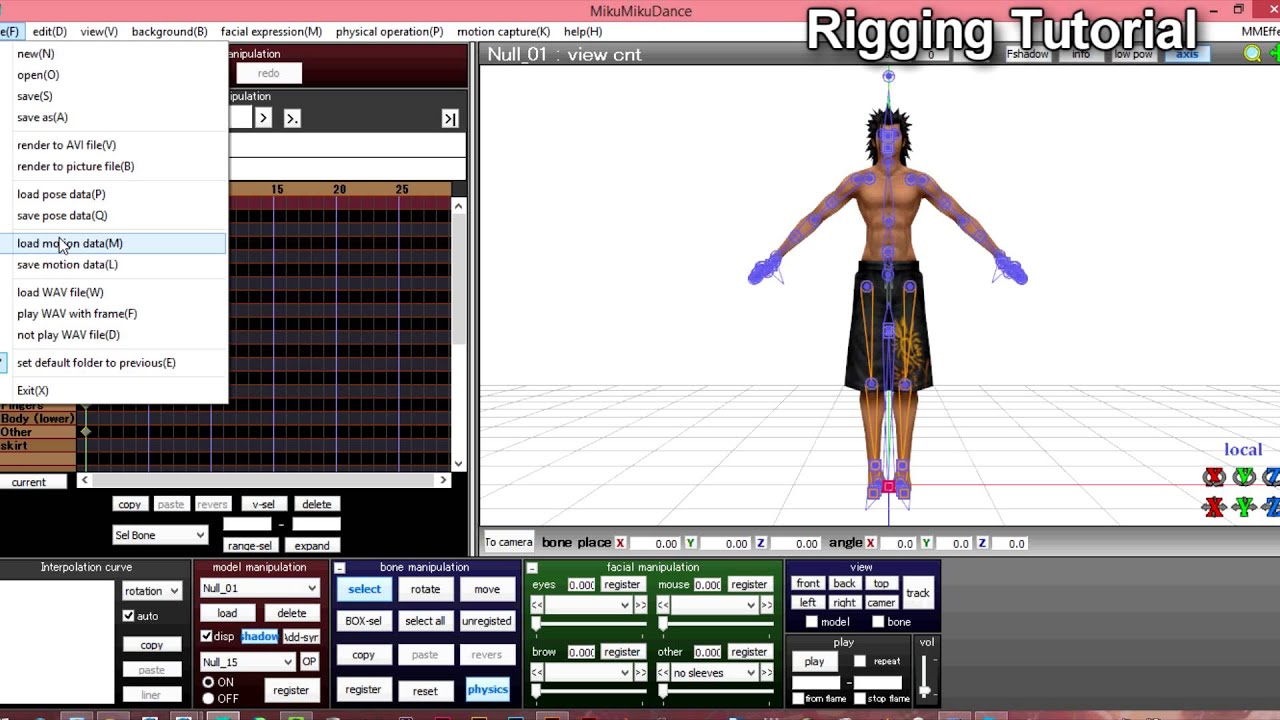Click timeline horizontal scrollbar right arrow
This screenshot has height=720, width=1280.
443,481
